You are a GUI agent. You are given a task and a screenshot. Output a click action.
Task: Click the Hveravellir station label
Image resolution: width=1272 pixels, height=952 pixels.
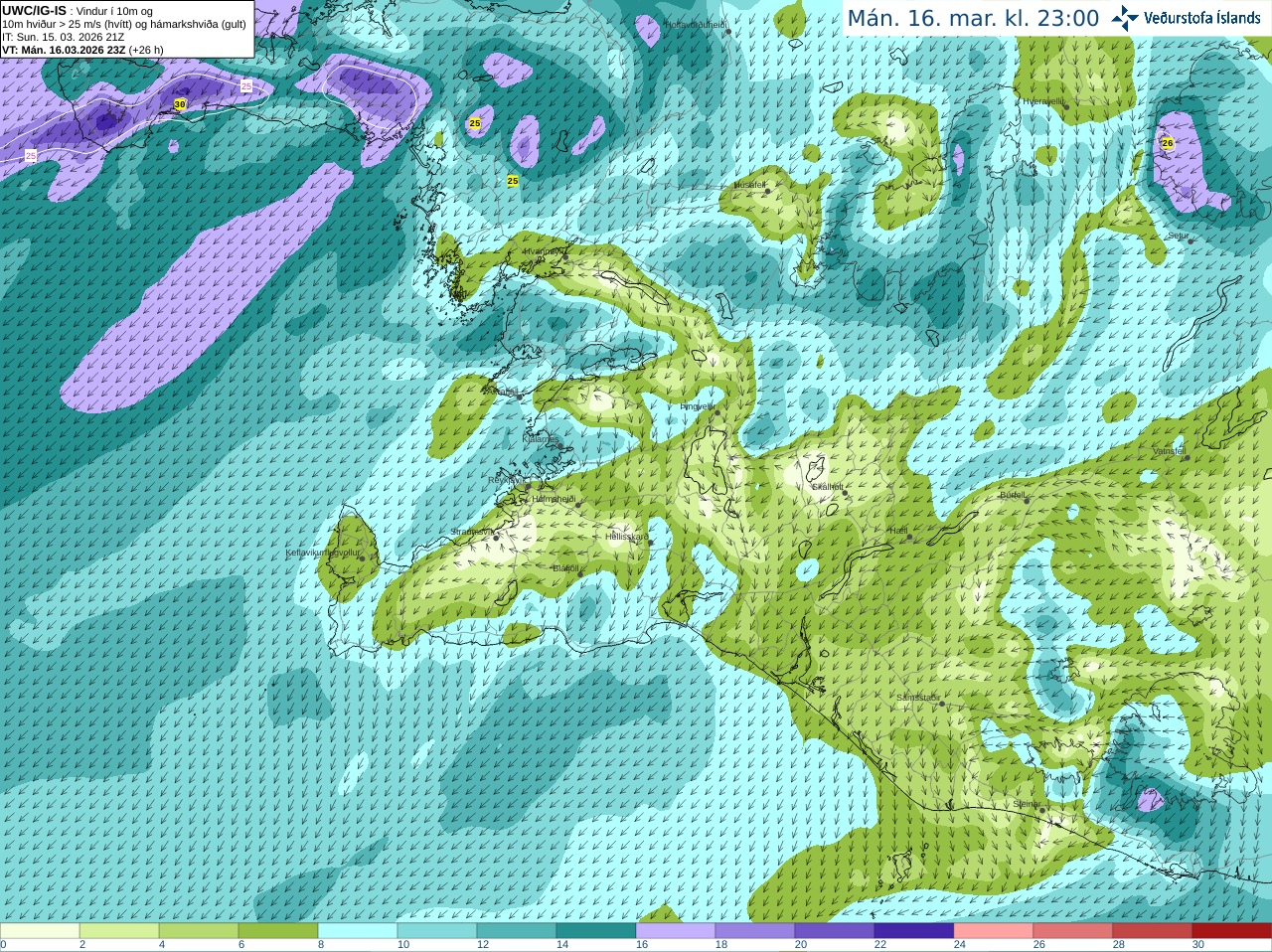click(x=1043, y=101)
